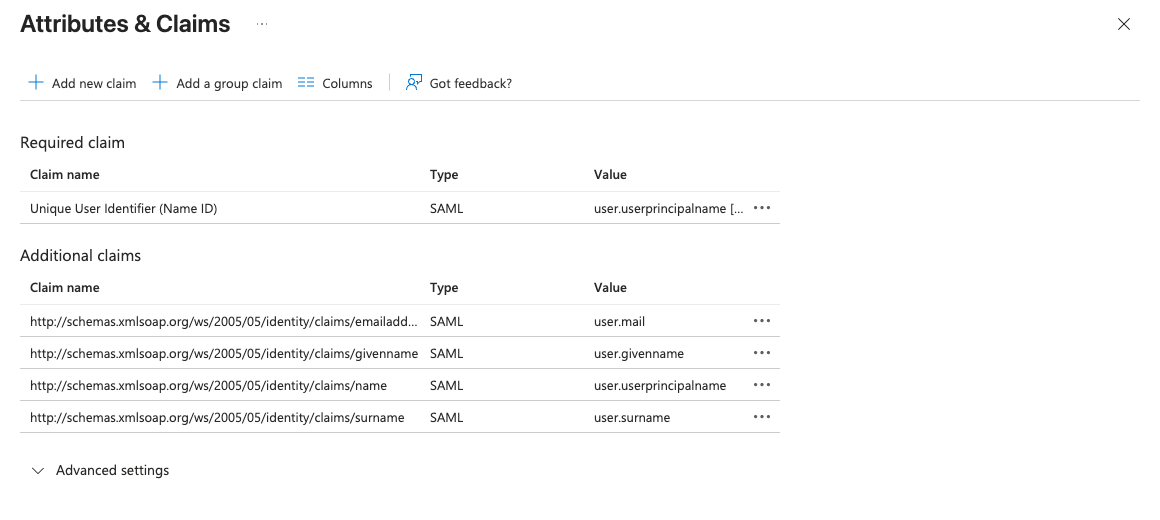1160x520 pixels.
Task: Click the plus icon for Add new claim
Action: 36,82
